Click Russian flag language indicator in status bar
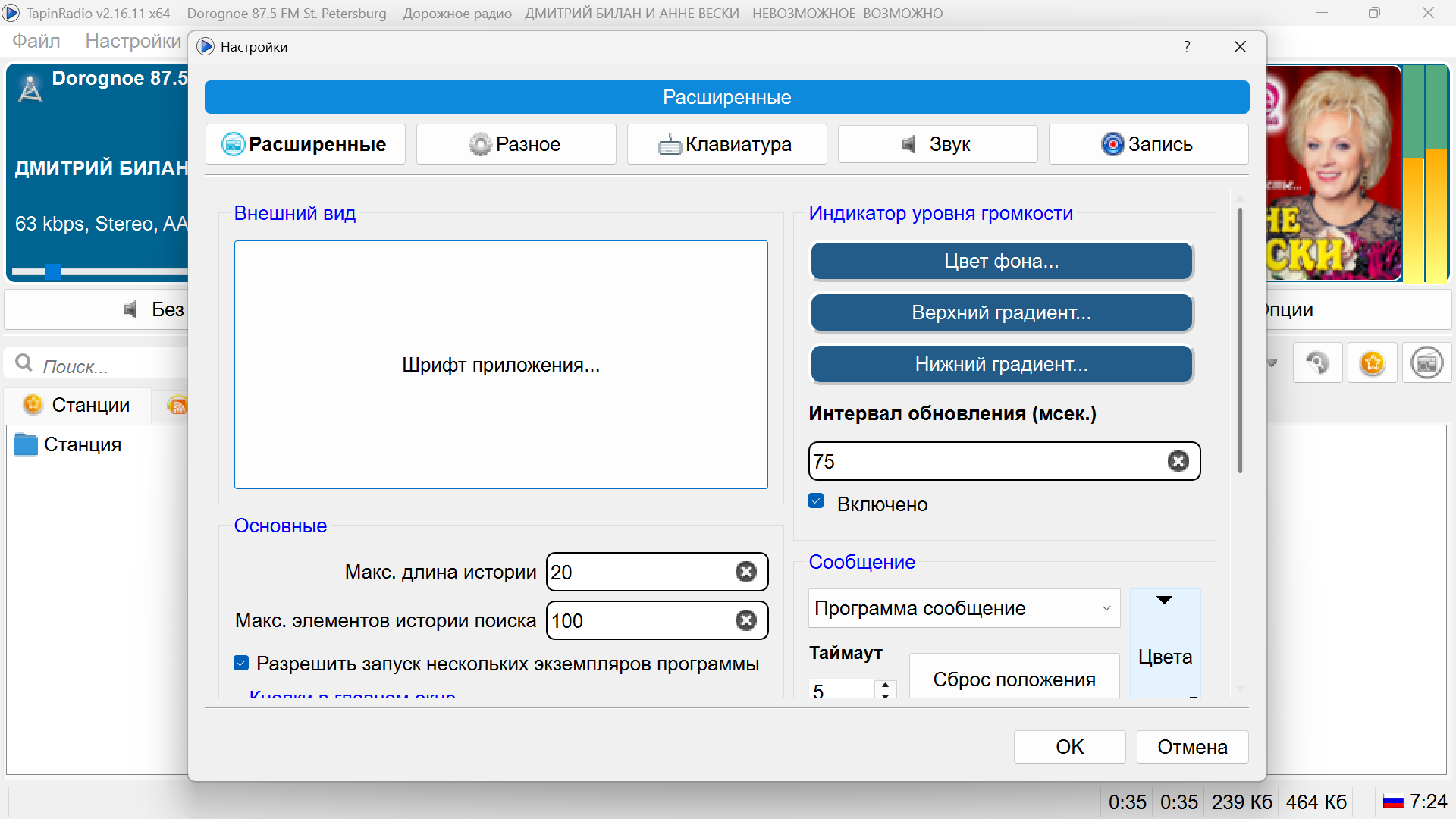The image size is (1456, 819). pos(1393,802)
